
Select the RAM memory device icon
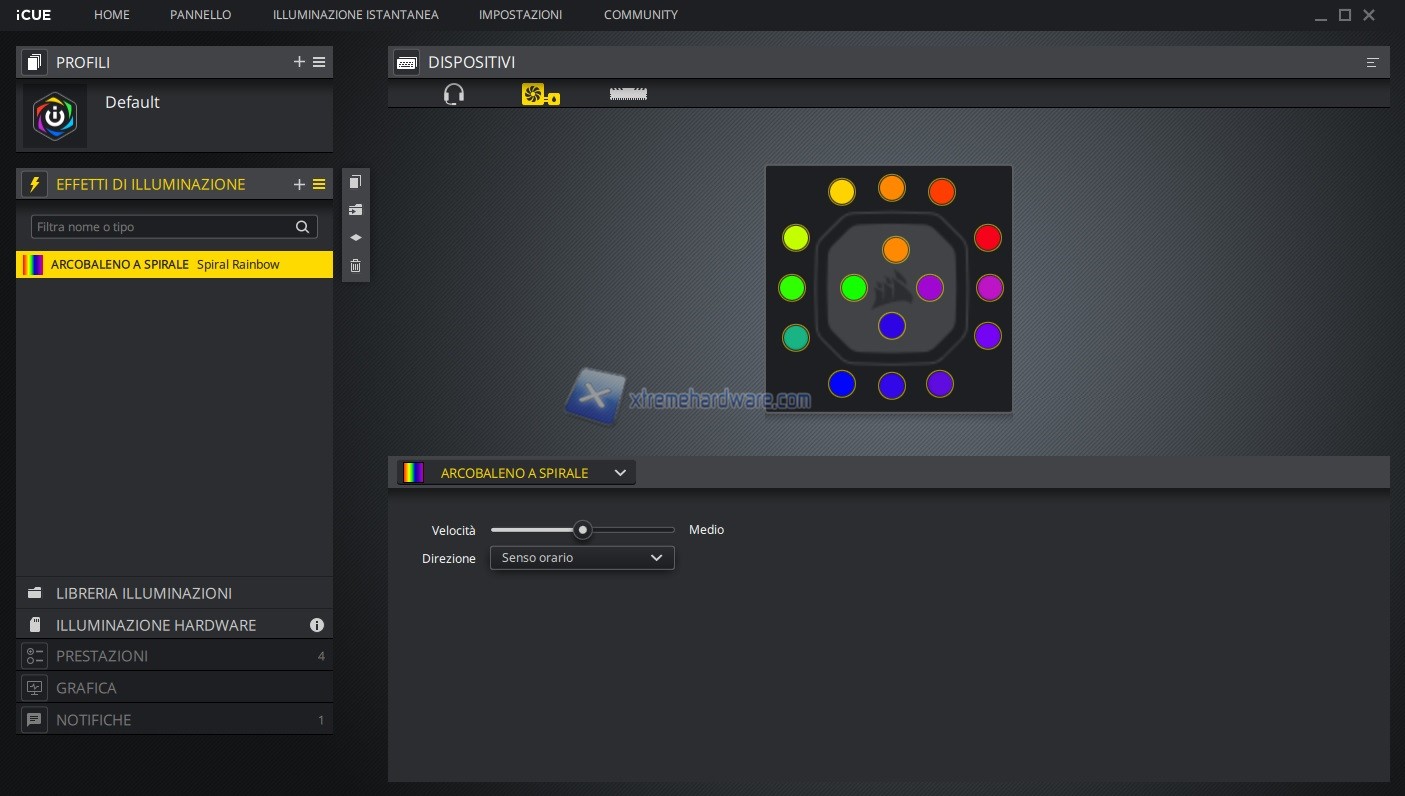[x=628, y=94]
